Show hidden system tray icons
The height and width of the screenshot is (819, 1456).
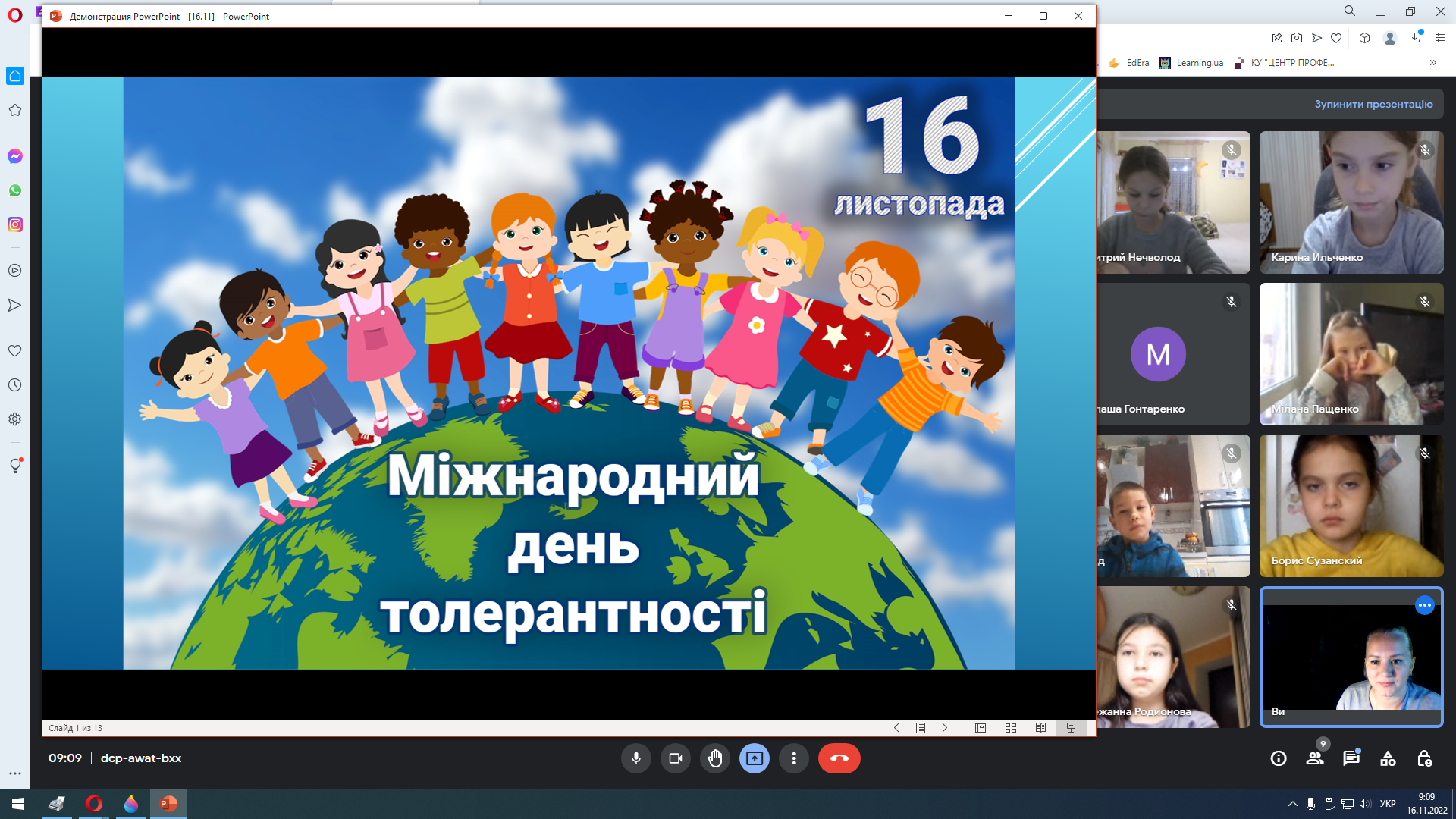coord(1292,804)
